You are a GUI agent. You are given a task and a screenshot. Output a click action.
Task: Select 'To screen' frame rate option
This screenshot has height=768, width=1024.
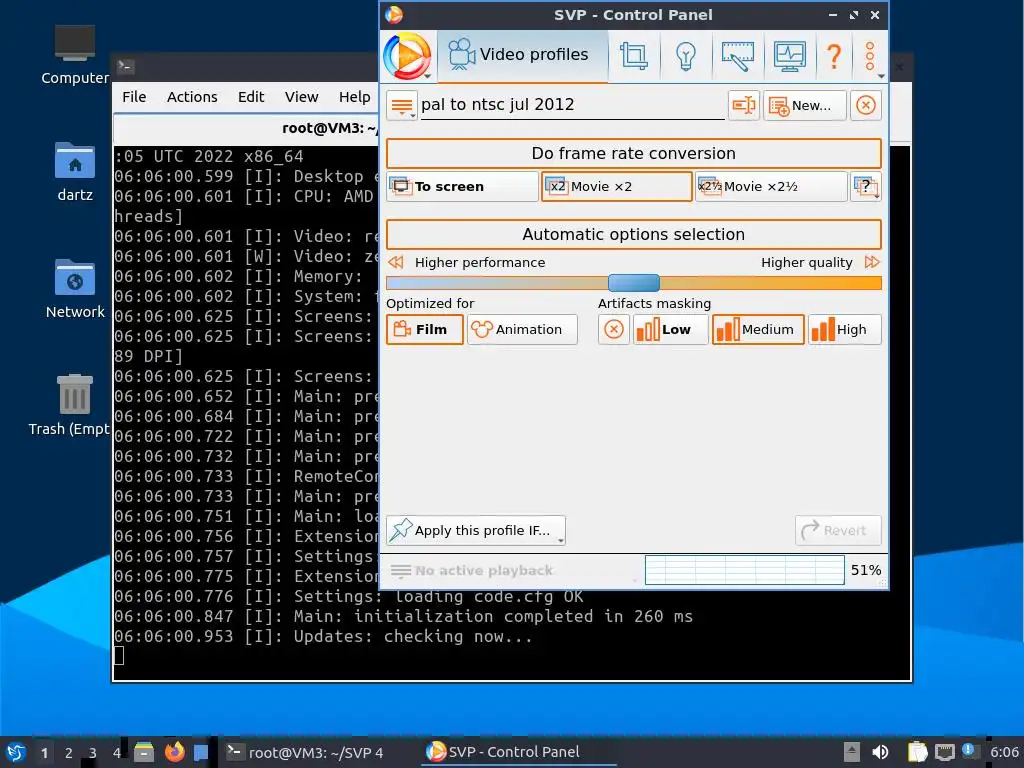tap(462, 187)
